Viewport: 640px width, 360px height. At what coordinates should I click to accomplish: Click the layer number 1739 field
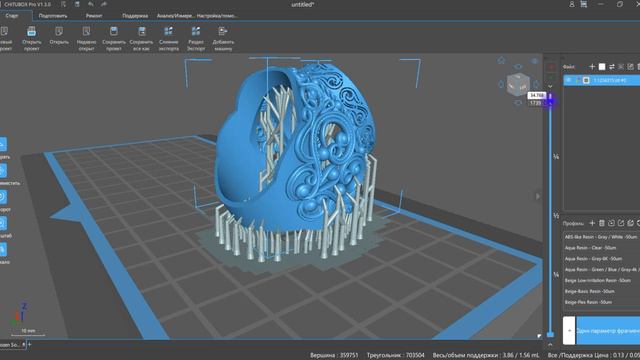(x=536, y=103)
